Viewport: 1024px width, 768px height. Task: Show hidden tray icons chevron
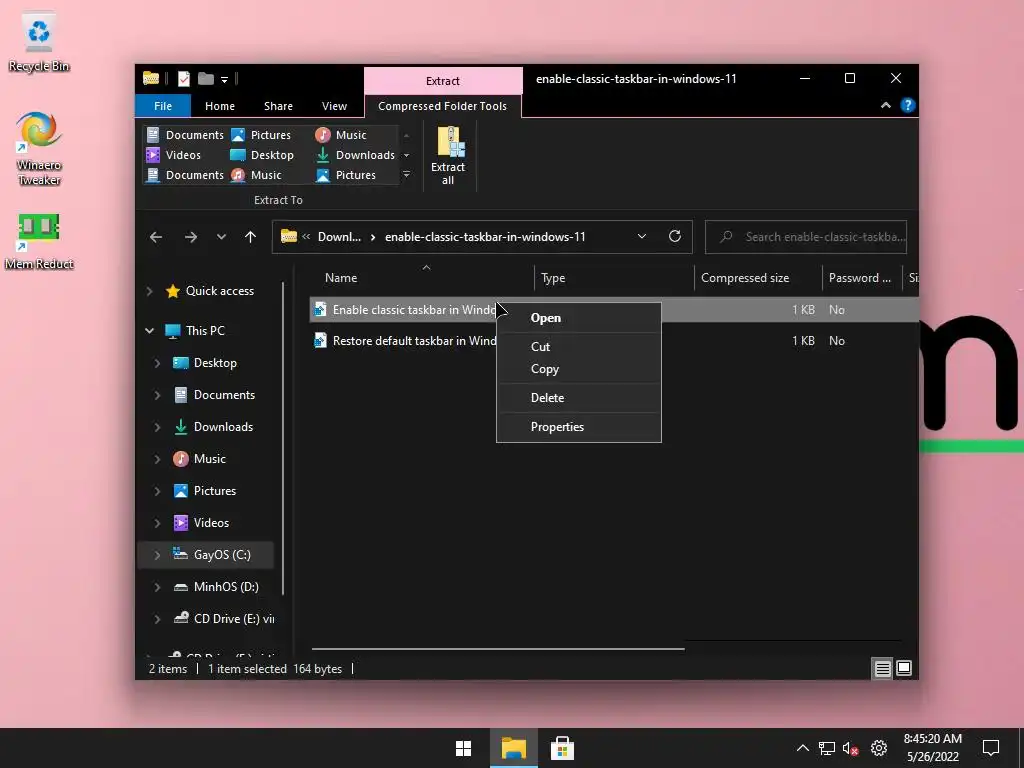tap(803, 748)
